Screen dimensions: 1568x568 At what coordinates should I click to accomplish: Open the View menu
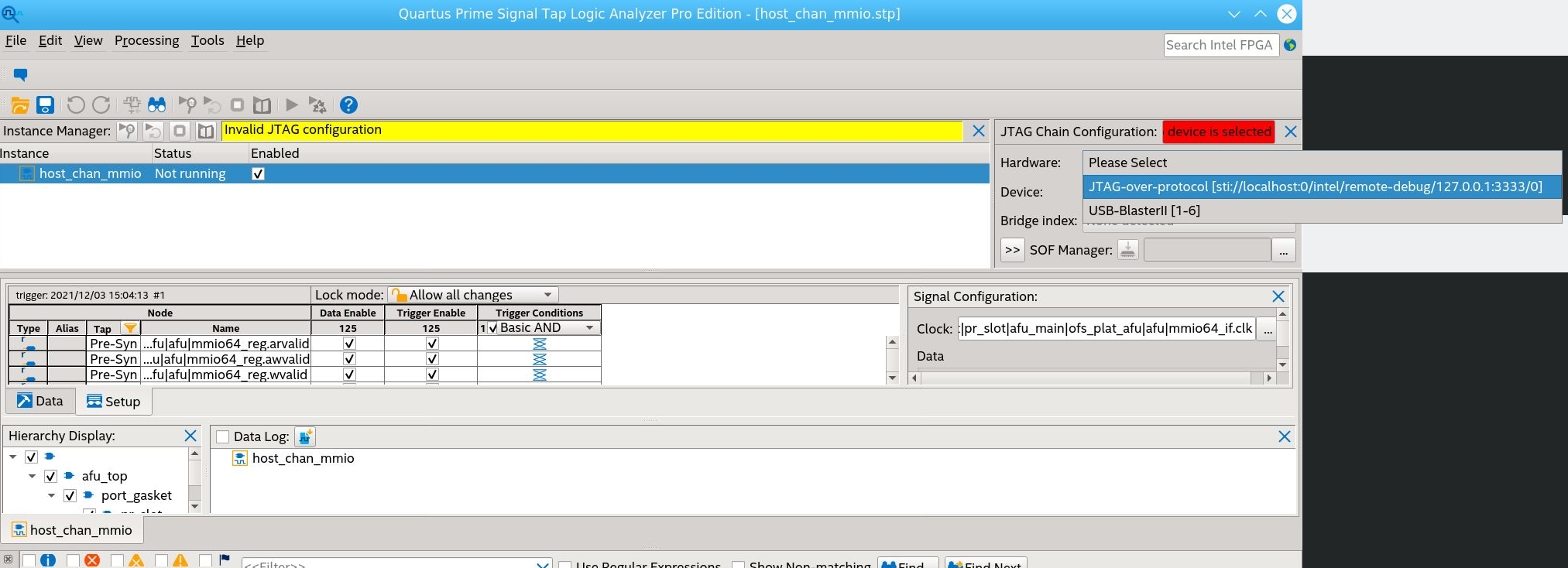[x=88, y=40]
